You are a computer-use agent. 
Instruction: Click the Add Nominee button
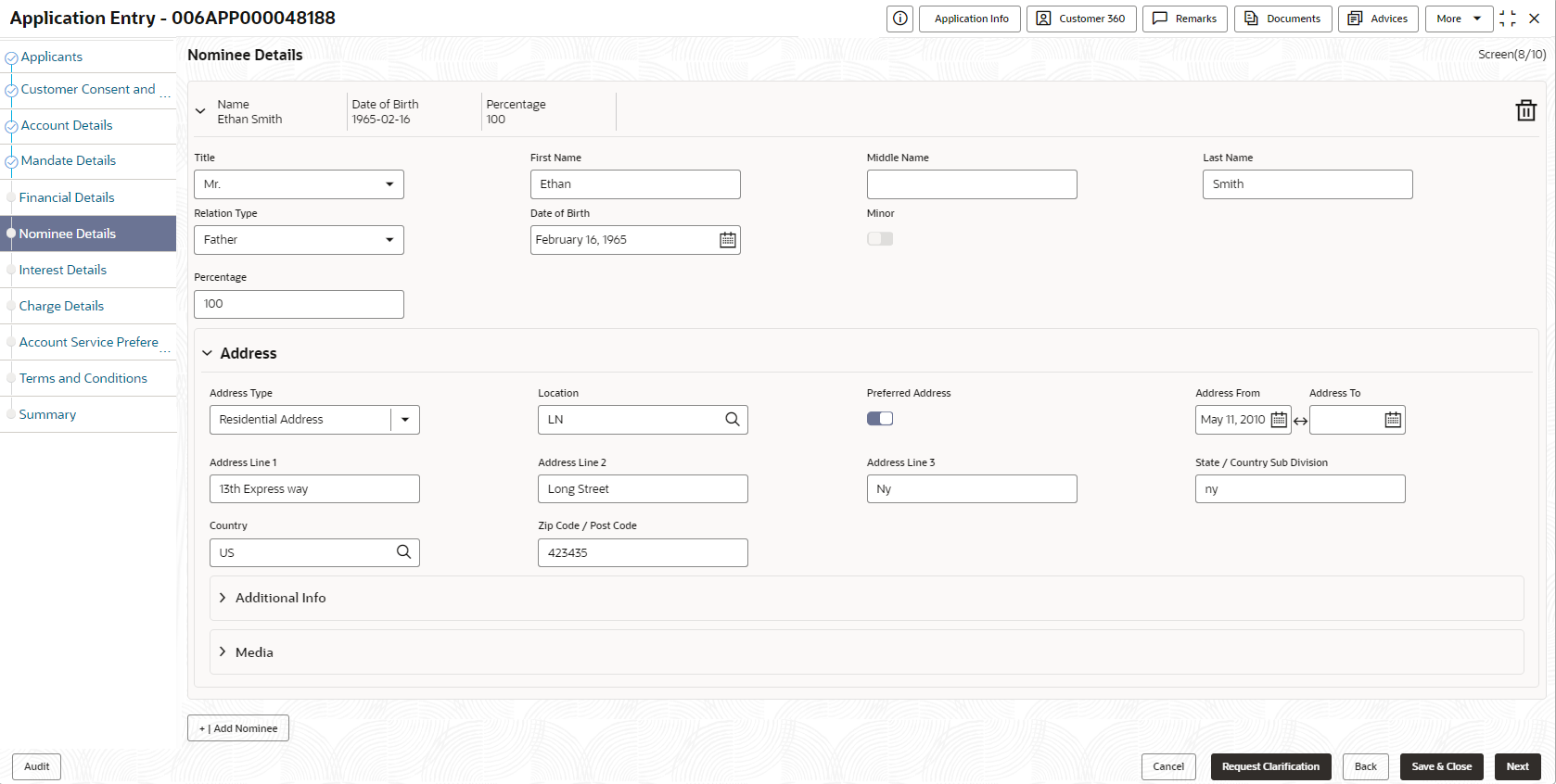click(238, 728)
